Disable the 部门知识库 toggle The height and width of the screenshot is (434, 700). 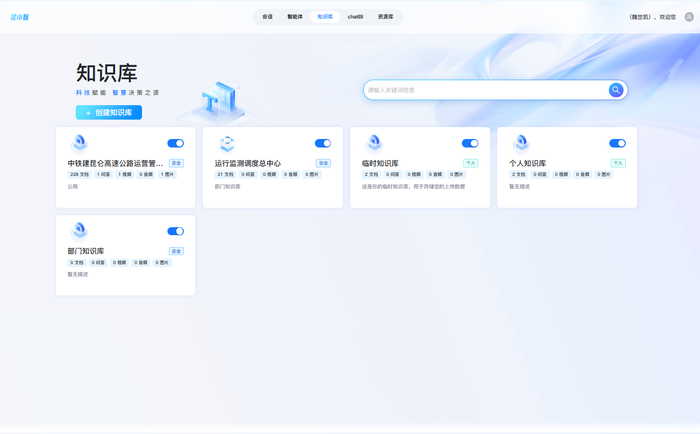(x=175, y=231)
